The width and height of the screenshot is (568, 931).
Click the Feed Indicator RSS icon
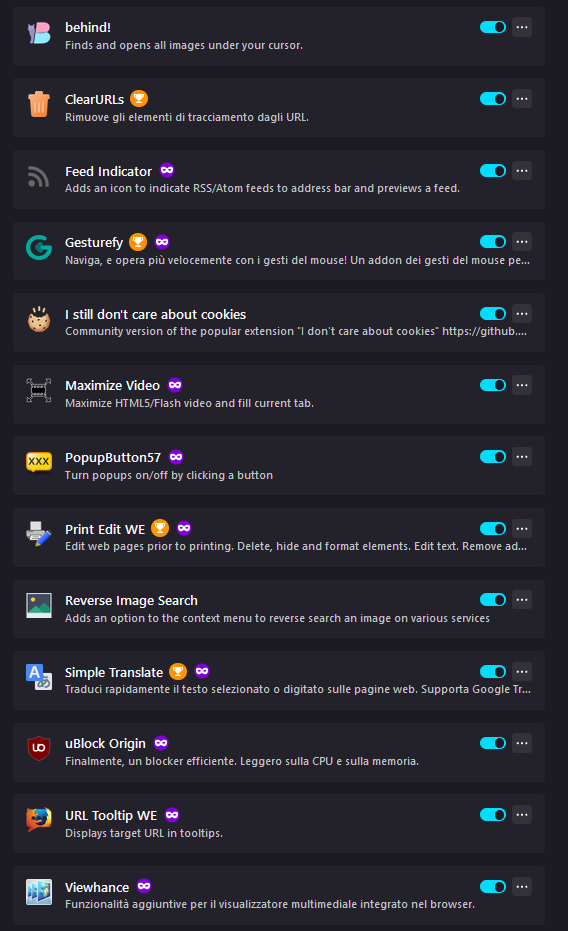pyautogui.click(x=39, y=176)
